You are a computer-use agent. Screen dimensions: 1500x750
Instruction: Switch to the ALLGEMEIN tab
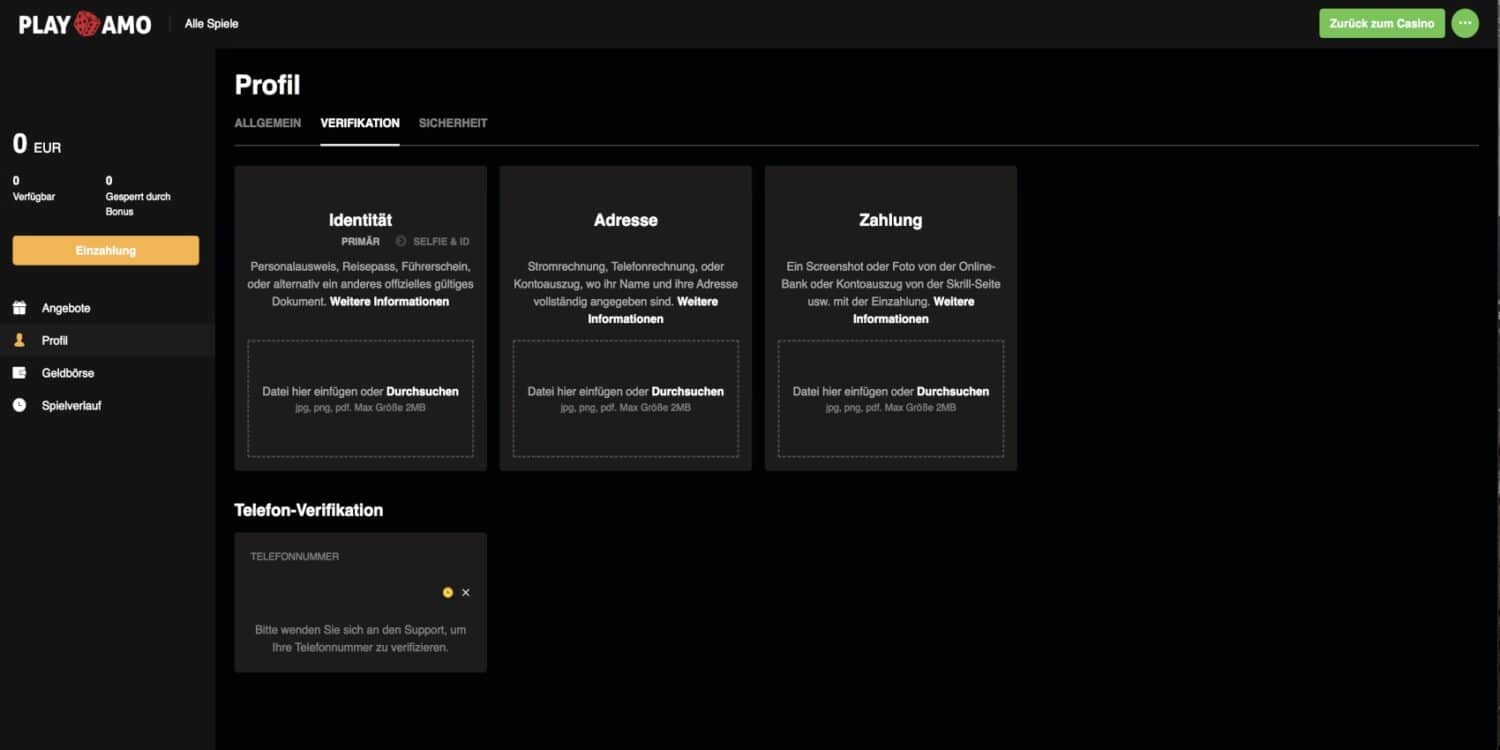point(267,123)
